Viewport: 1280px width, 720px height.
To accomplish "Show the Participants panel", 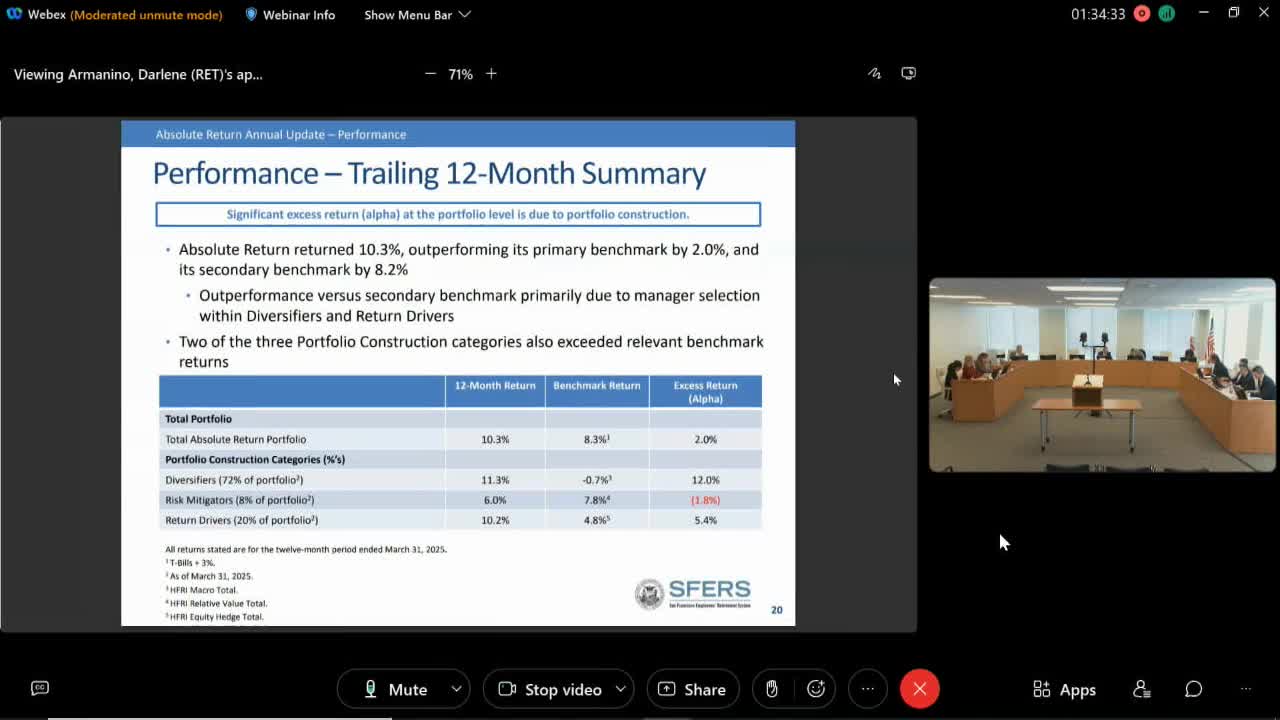I will (x=1141, y=689).
